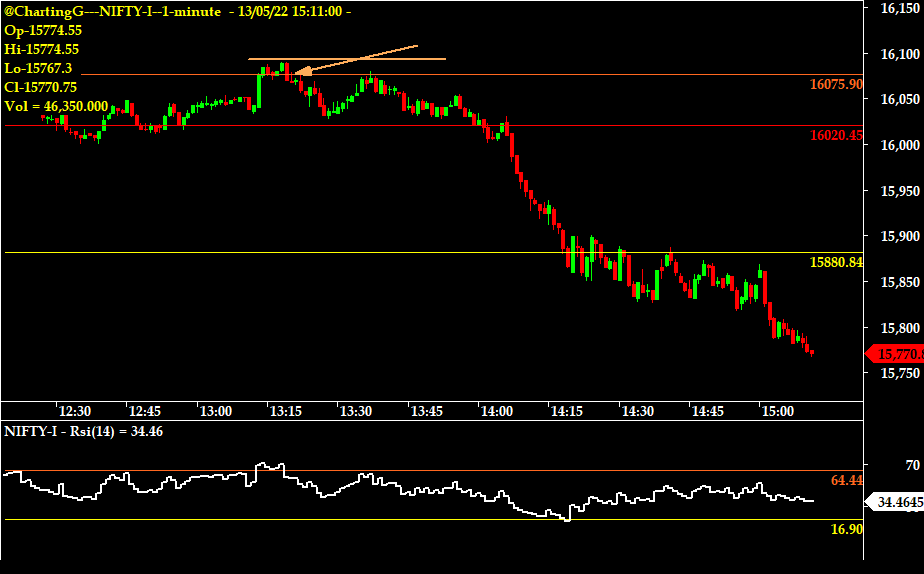
Task: Click the 15:00 time axis marker
Action: 778,411
